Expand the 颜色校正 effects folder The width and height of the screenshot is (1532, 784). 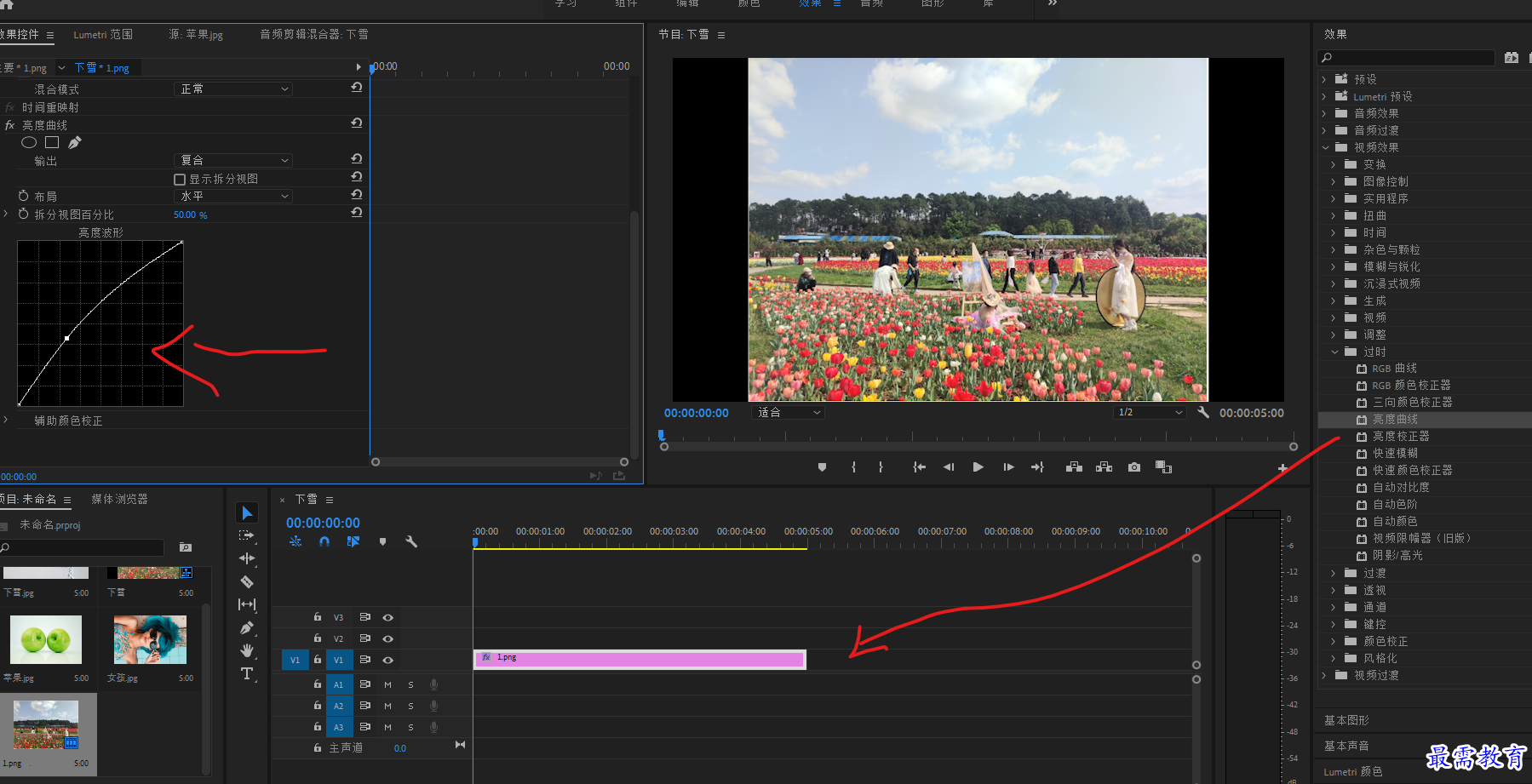(x=1334, y=641)
